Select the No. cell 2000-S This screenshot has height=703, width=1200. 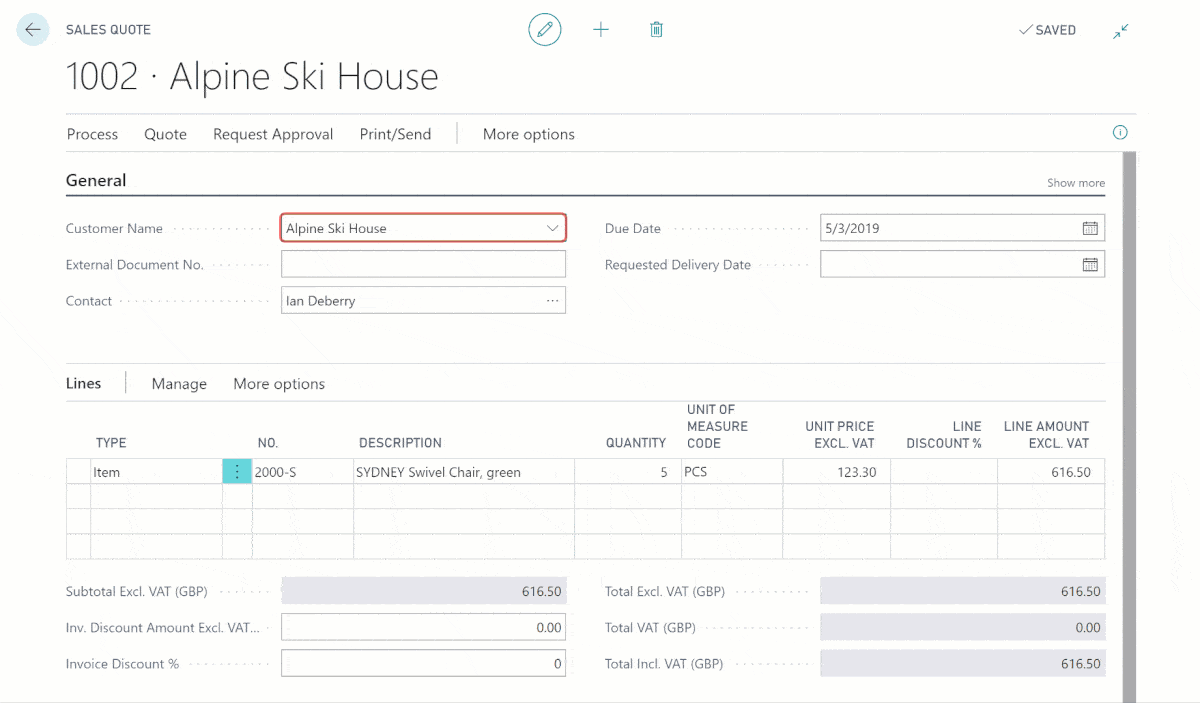tap(302, 472)
